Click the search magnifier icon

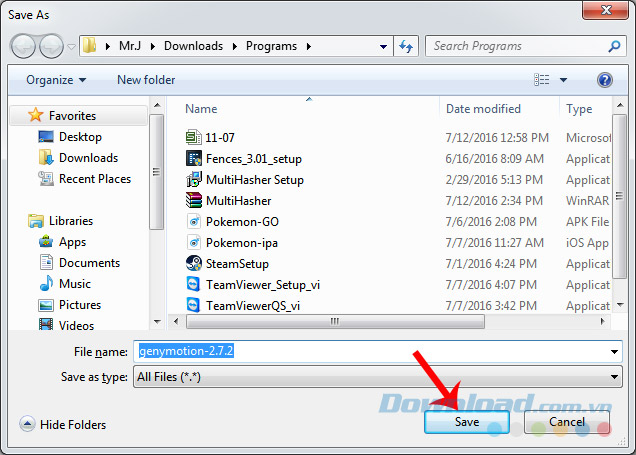click(x=615, y=46)
